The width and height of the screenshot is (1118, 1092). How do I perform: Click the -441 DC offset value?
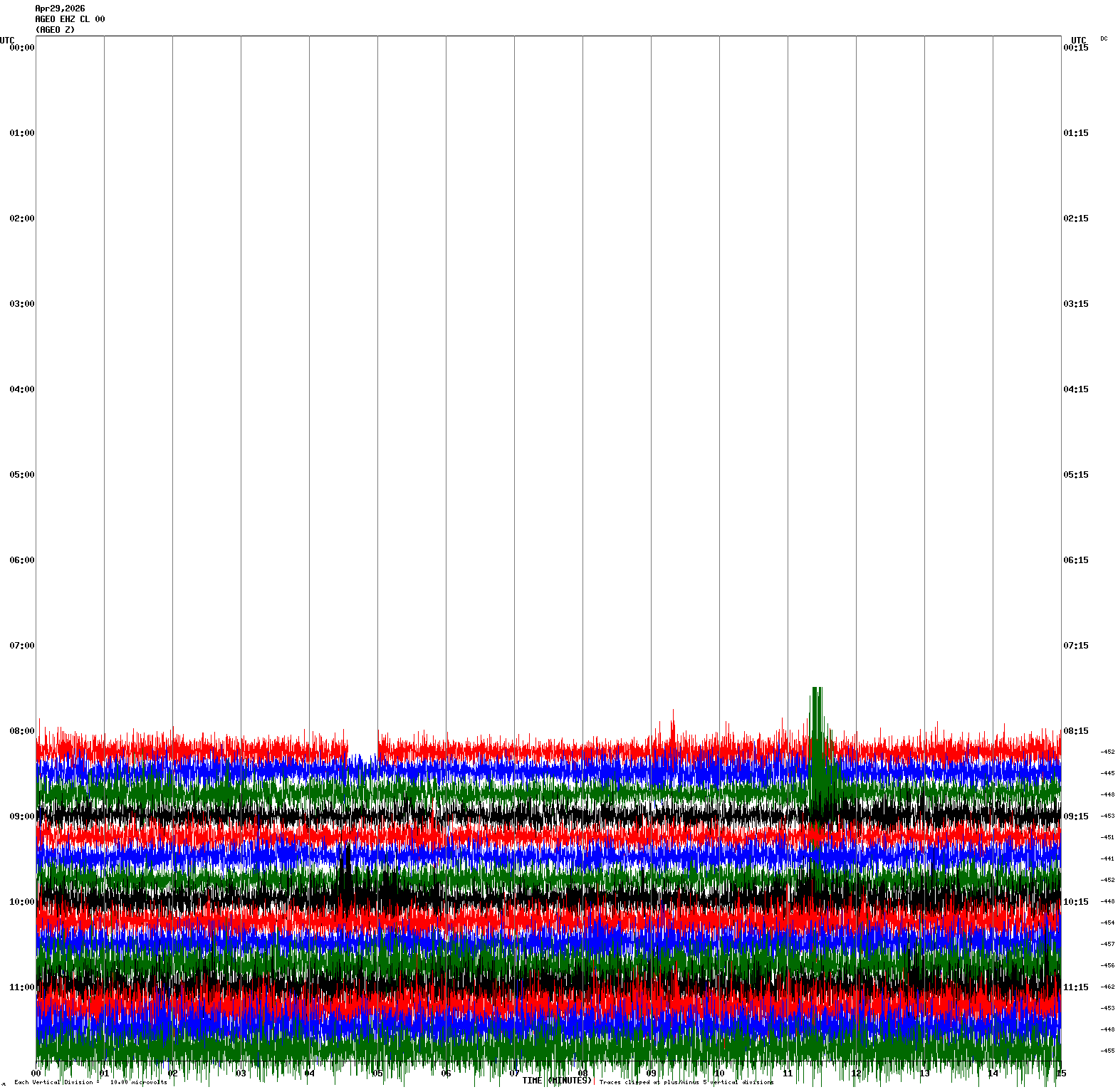pos(1107,859)
